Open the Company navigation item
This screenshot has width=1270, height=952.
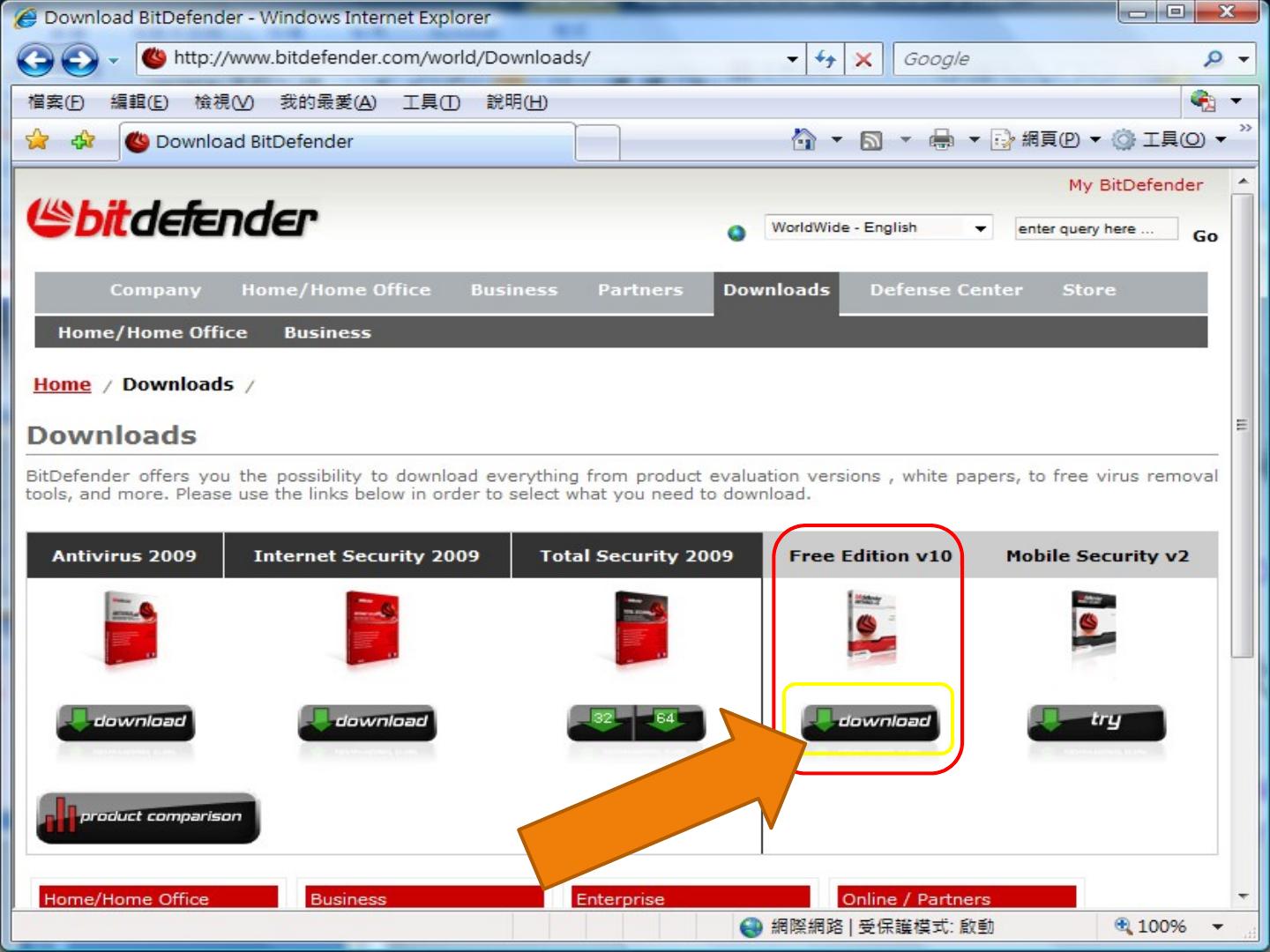pyautogui.click(x=155, y=290)
